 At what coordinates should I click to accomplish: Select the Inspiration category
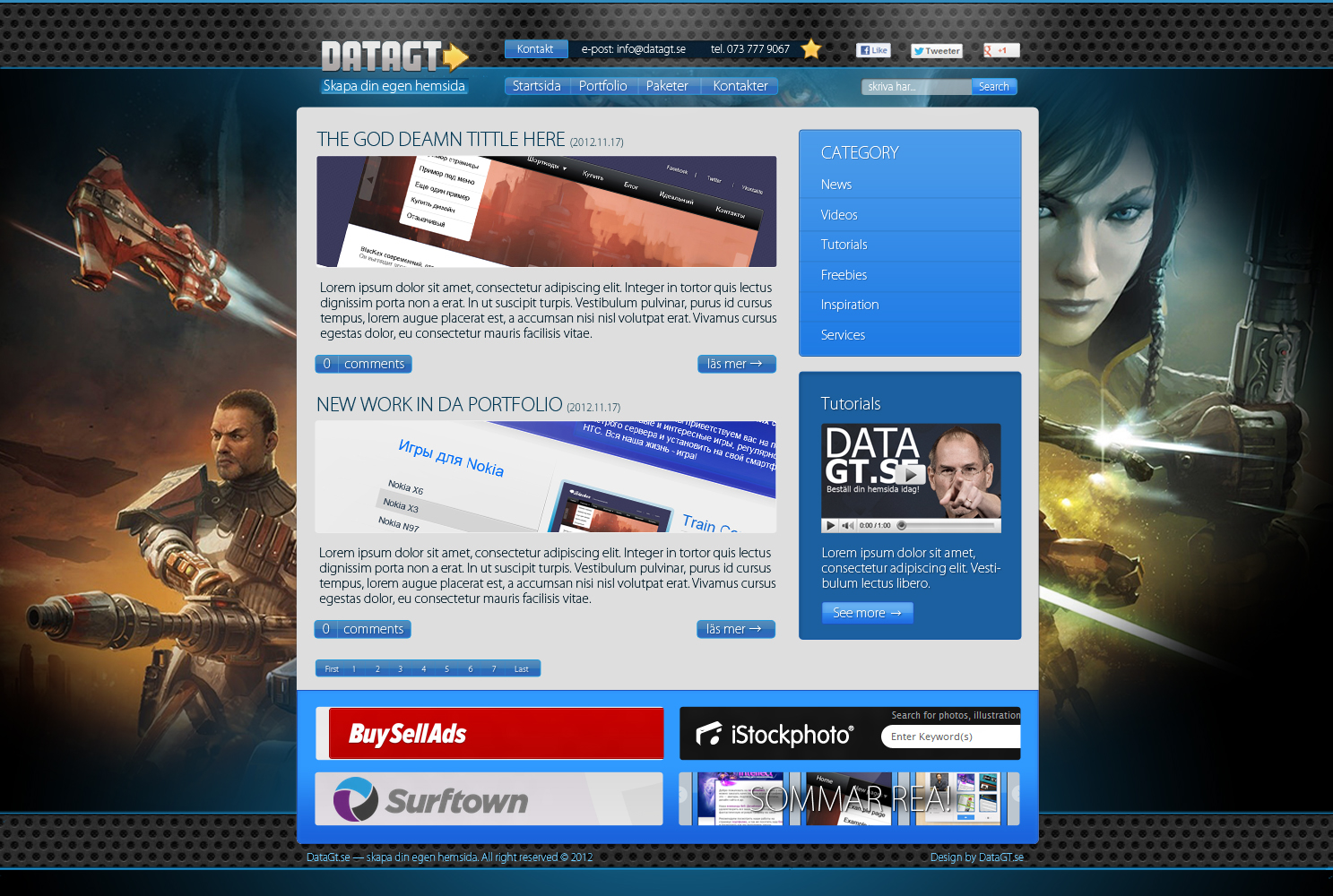(x=850, y=305)
